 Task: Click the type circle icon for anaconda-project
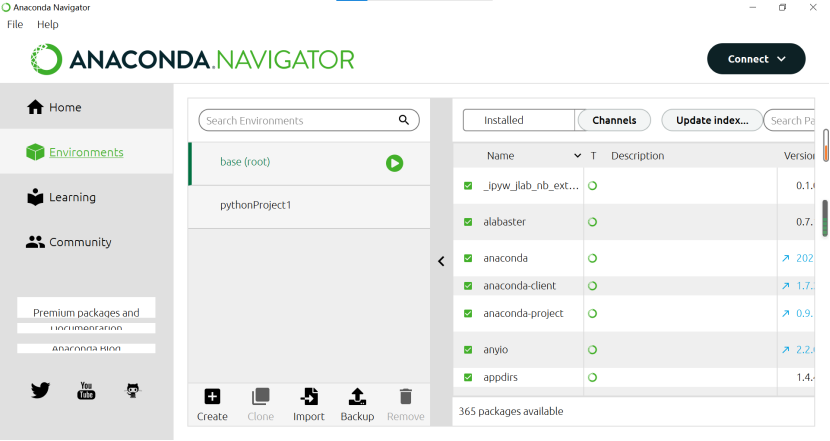(x=592, y=313)
